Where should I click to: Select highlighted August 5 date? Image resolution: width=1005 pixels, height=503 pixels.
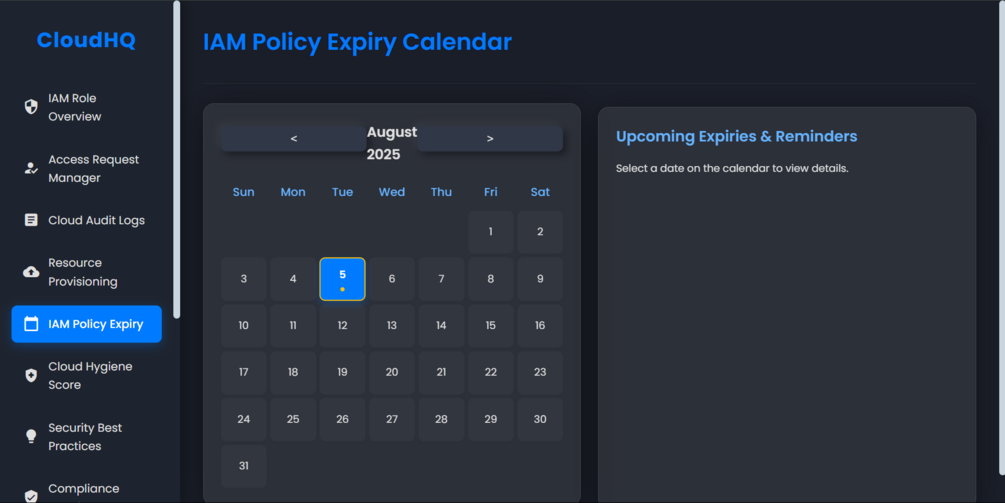(x=342, y=279)
